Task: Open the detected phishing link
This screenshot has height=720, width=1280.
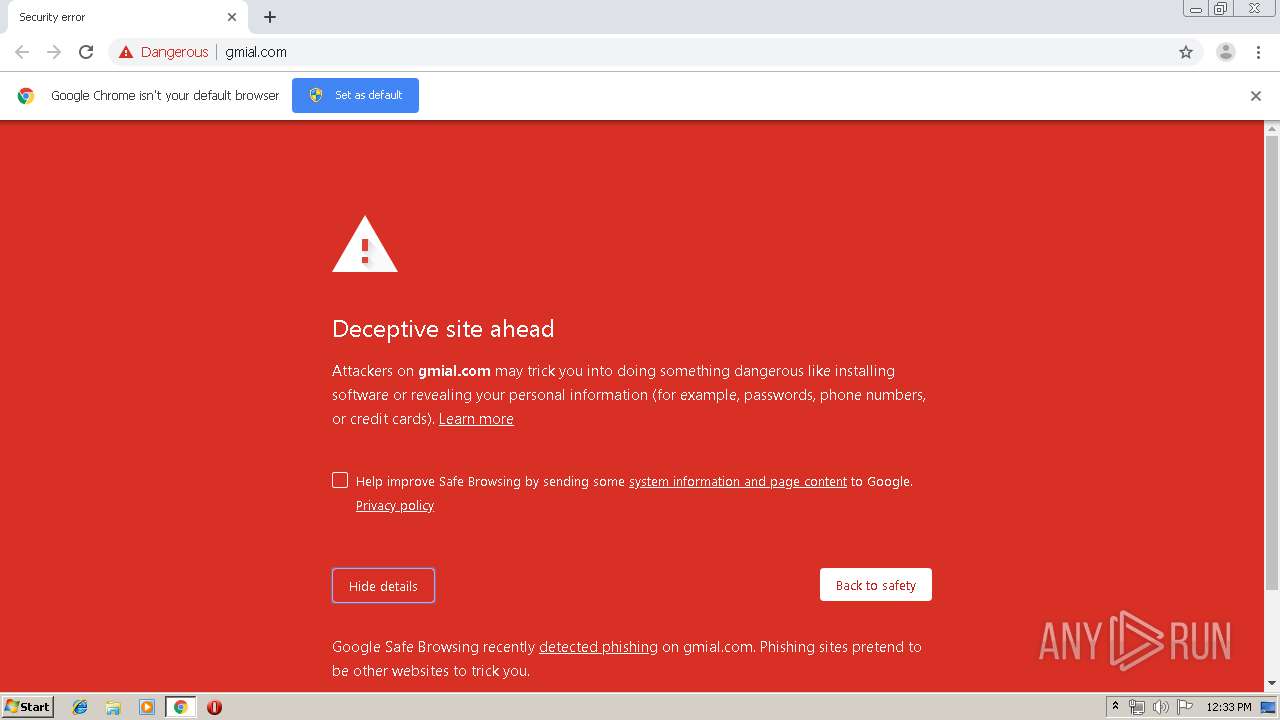Action: point(598,647)
